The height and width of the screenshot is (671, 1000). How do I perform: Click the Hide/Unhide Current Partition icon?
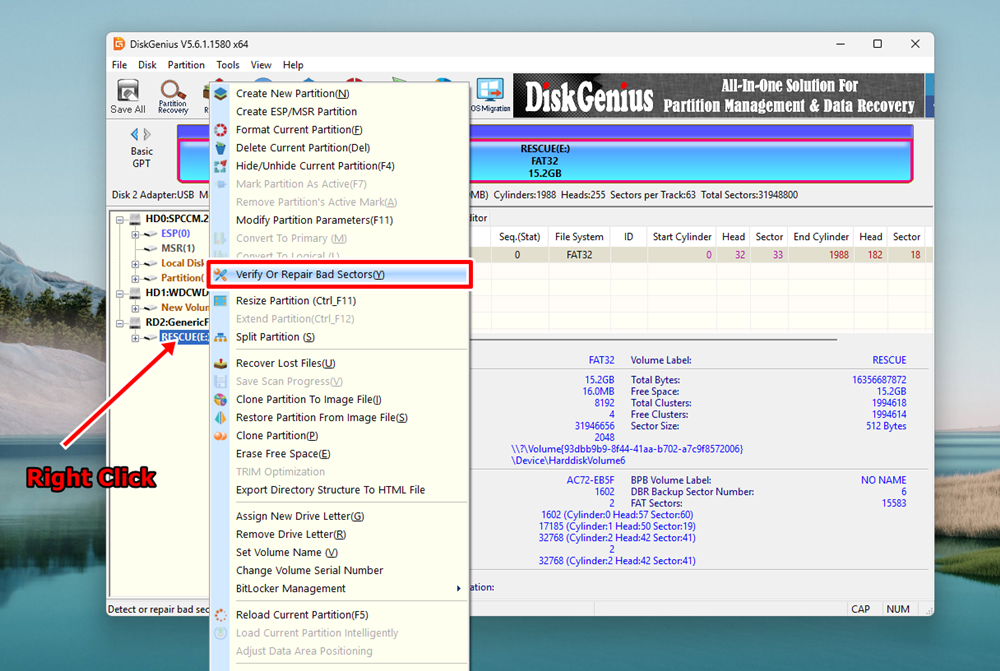coord(221,166)
